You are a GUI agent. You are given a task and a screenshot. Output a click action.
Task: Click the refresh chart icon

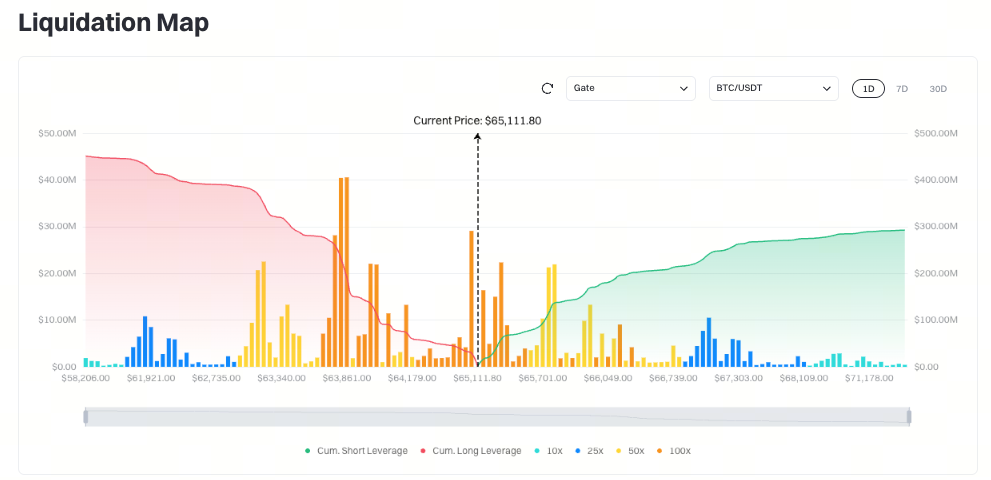pyautogui.click(x=547, y=89)
